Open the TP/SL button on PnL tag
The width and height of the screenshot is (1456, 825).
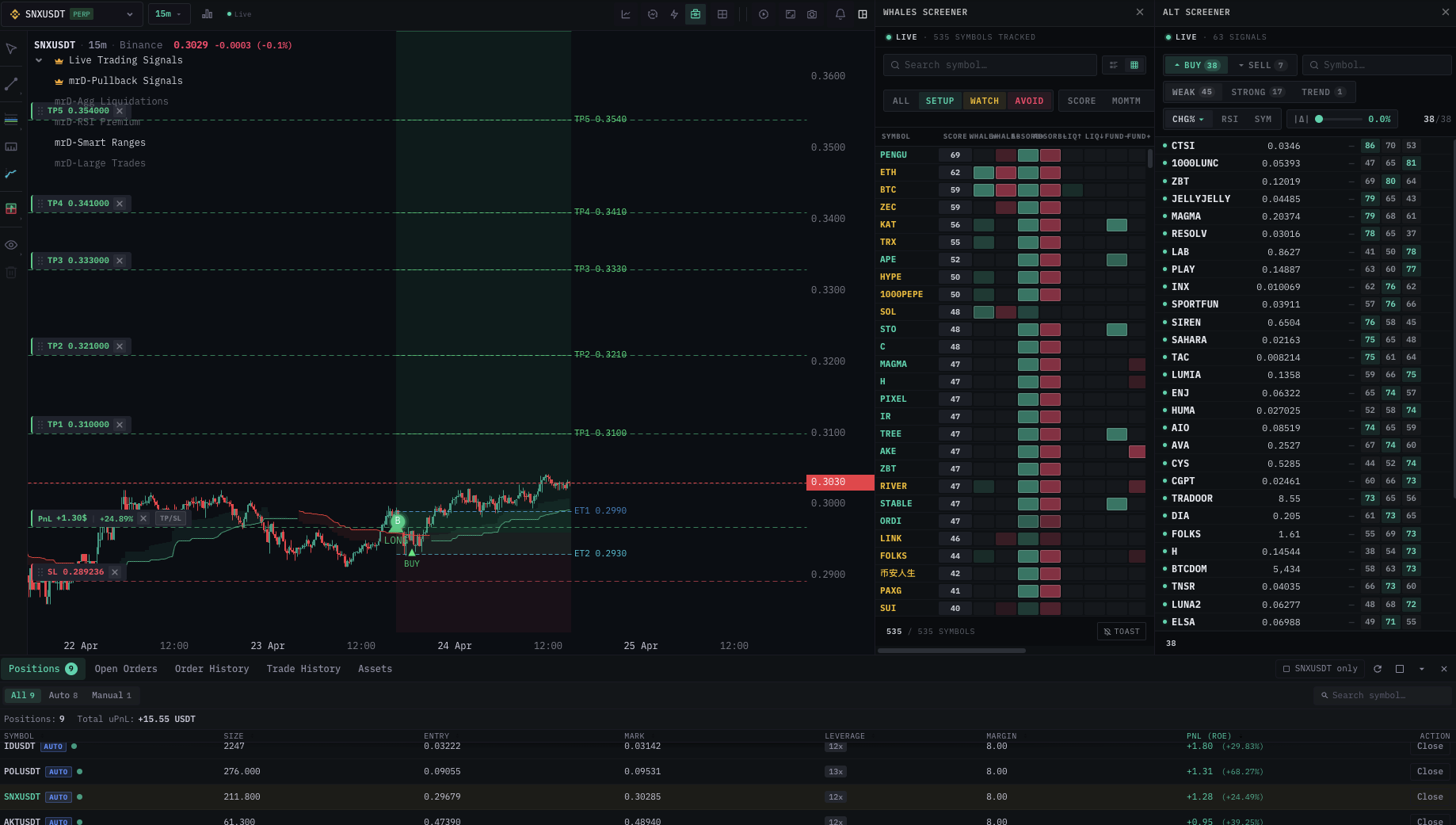point(170,518)
